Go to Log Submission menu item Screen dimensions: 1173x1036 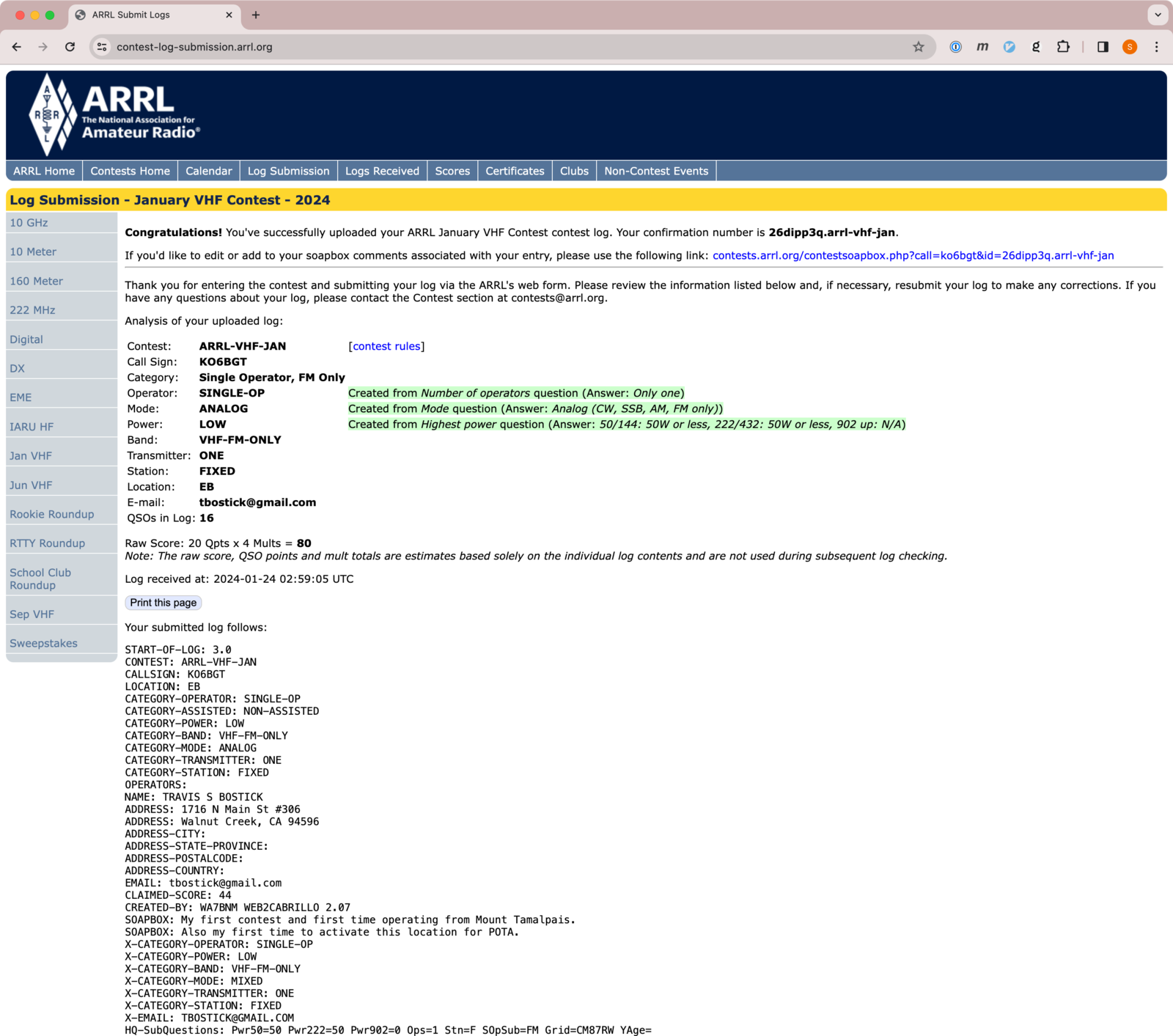[x=289, y=171]
